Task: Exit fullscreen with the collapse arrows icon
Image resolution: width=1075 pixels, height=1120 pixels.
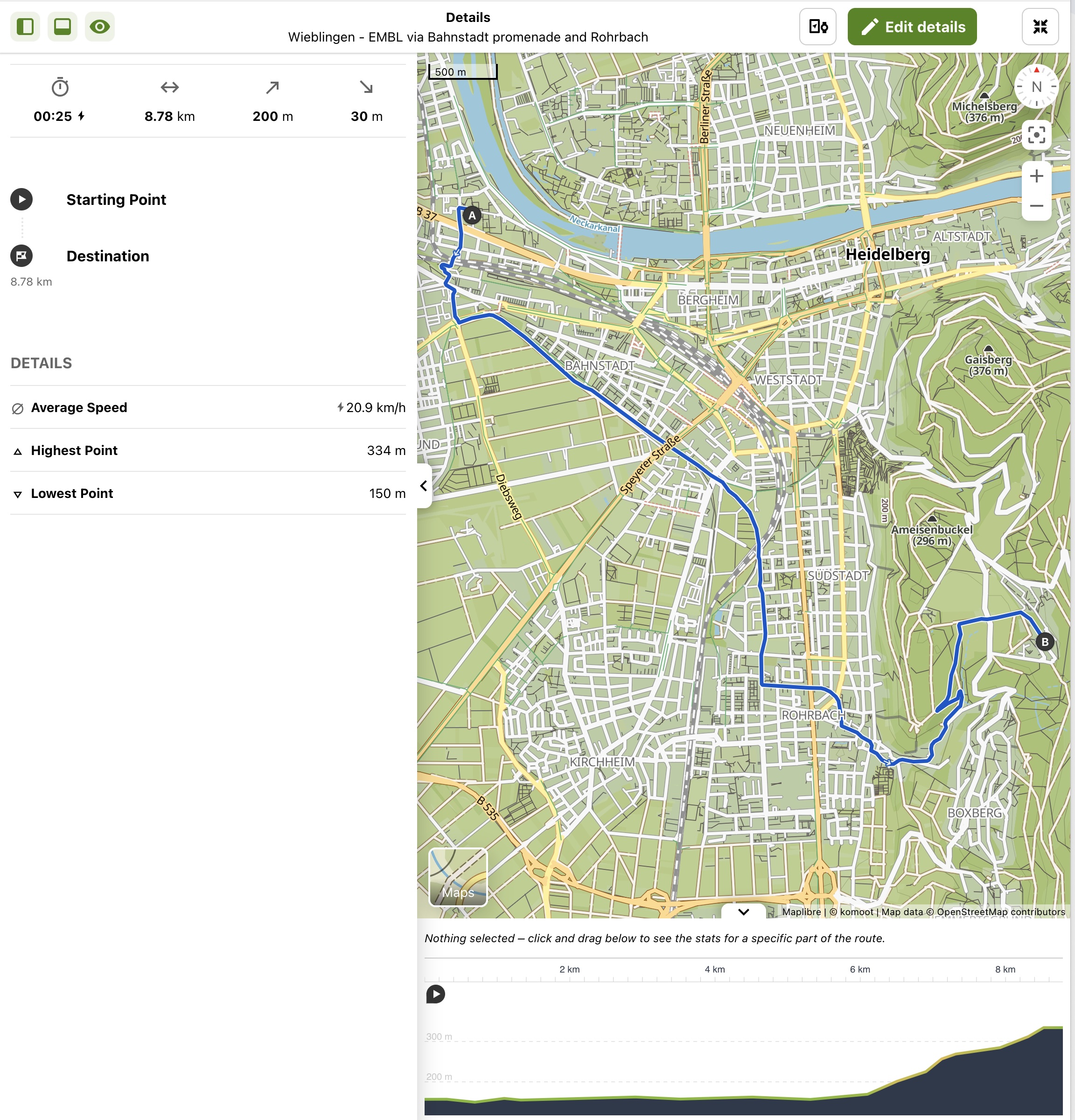Action: [x=1040, y=27]
